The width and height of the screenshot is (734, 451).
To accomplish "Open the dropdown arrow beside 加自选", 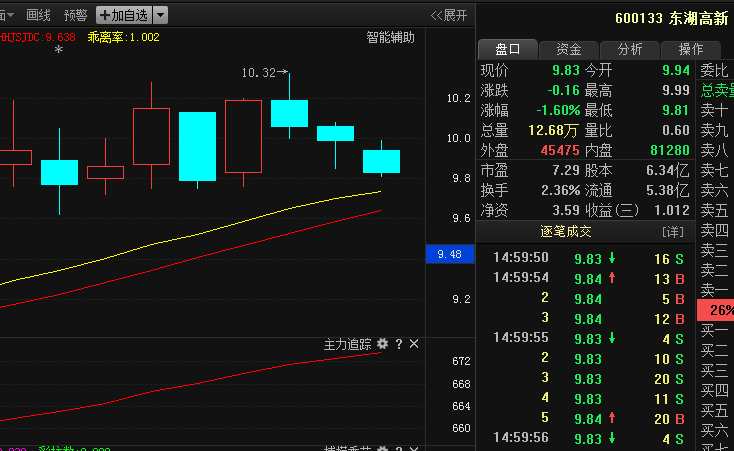I will (x=162, y=15).
